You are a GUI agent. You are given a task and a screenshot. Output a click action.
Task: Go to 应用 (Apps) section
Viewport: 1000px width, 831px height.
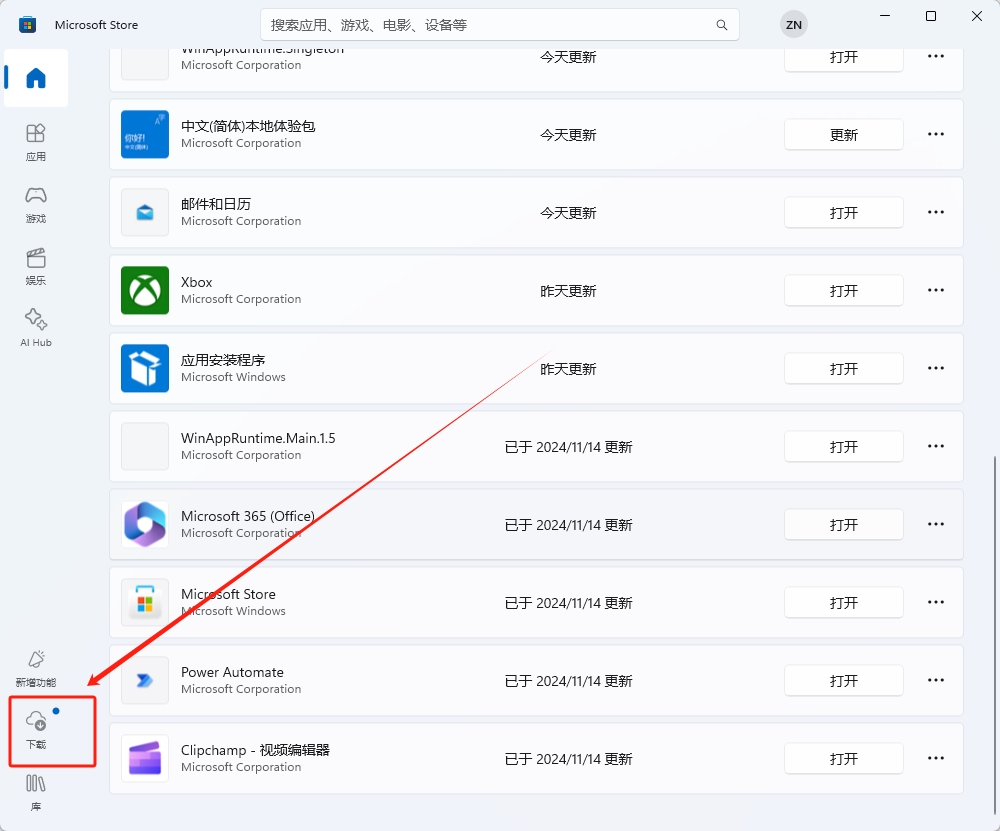pos(36,141)
